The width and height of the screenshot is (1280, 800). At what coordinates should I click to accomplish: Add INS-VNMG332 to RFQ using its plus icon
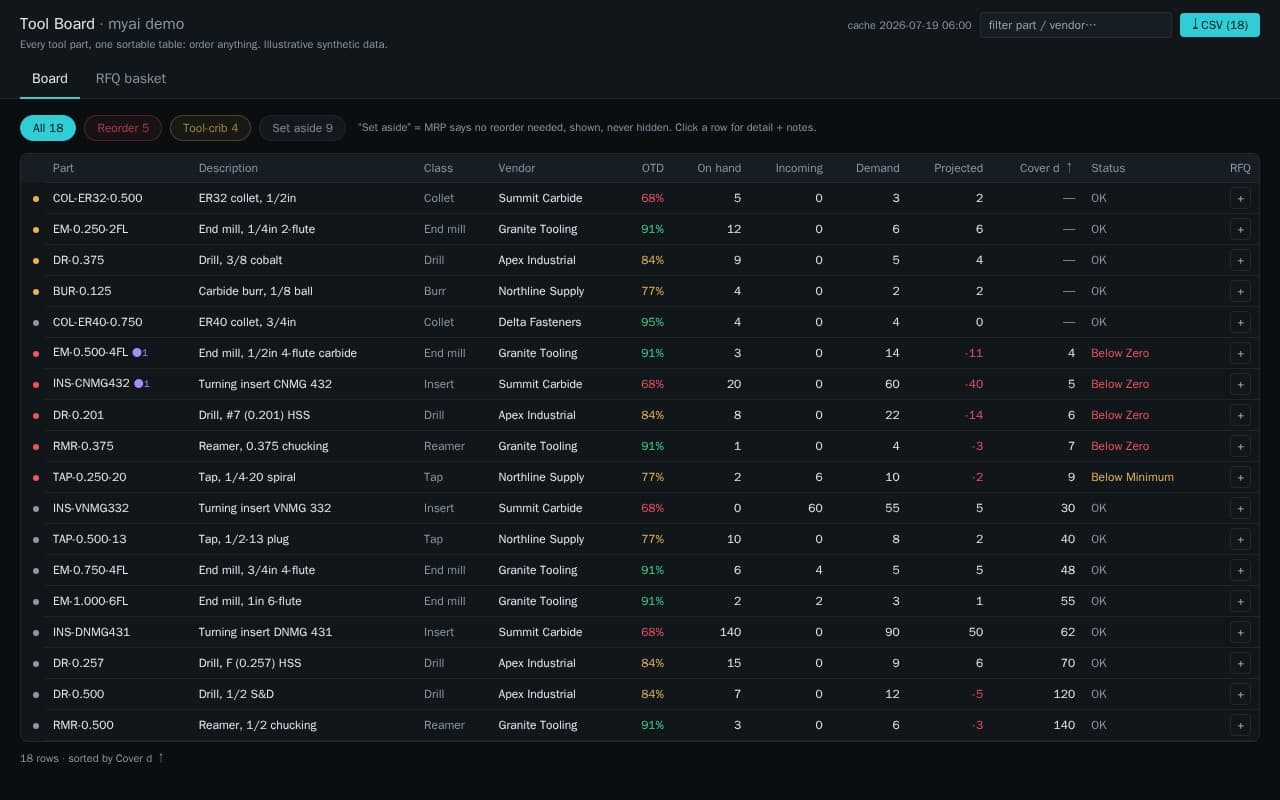(1240, 508)
